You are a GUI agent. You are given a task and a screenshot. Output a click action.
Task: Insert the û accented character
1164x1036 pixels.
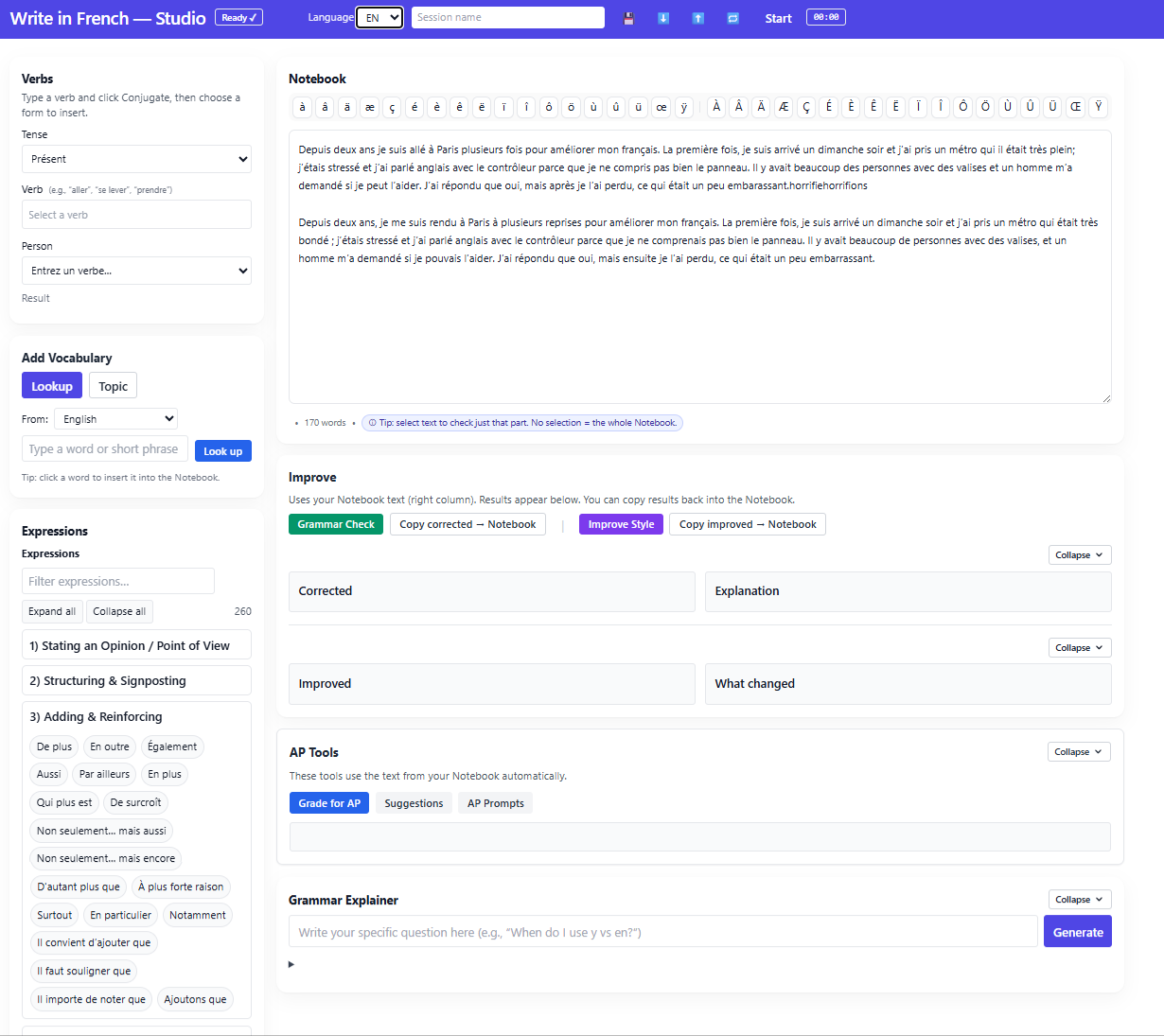616,107
